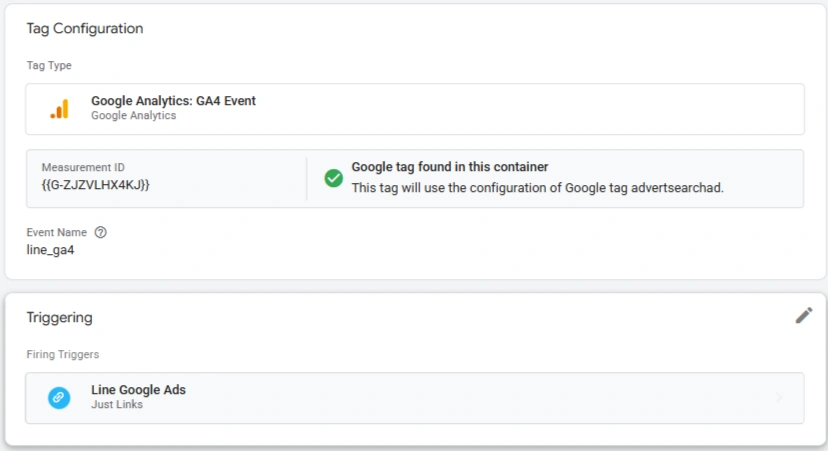The height and width of the screenshot is (451, 828).
Task: Select the Google Analytics: GA4 Event tag type
Action: pos(415,109)
